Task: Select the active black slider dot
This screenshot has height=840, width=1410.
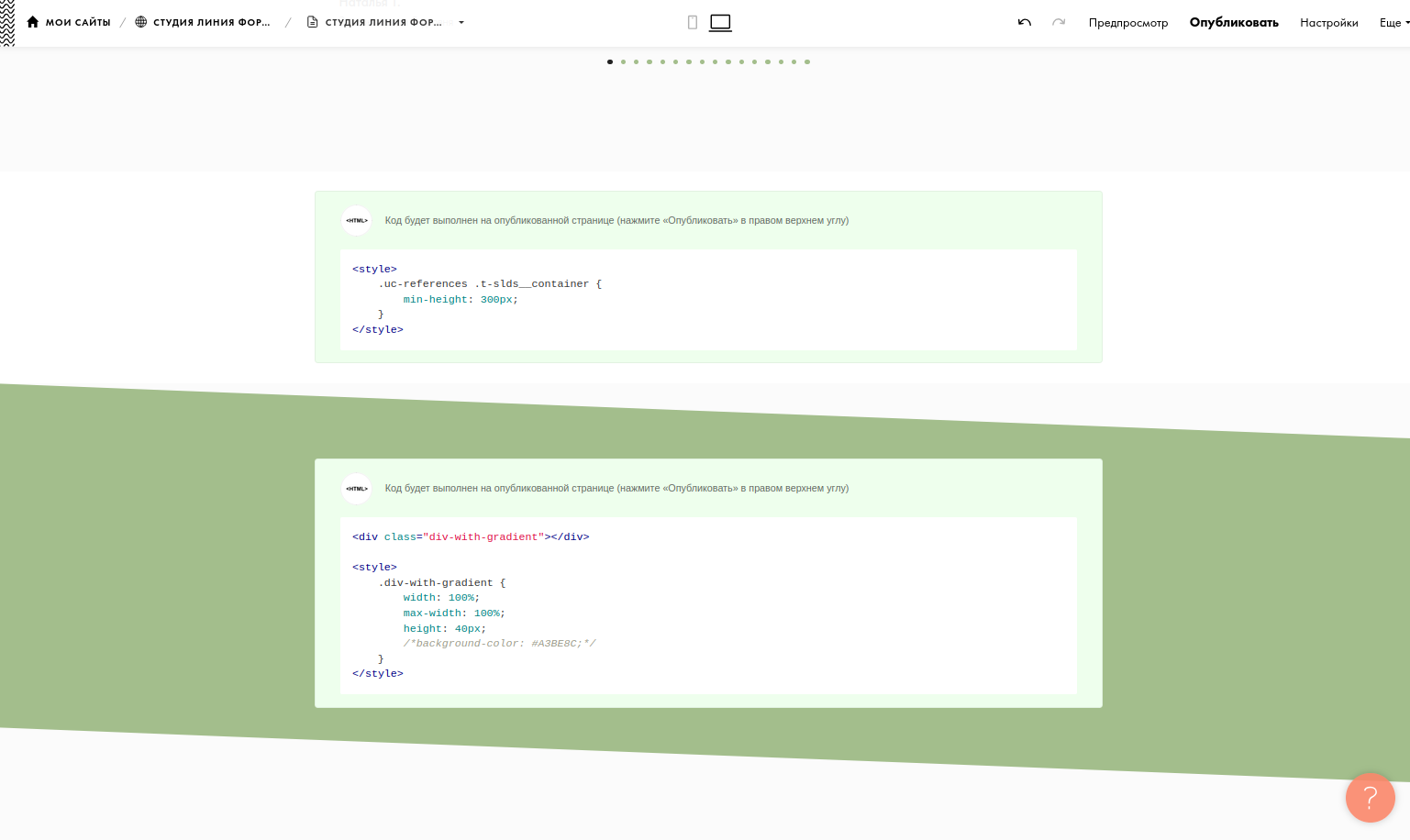Action: tap(610, 62)
